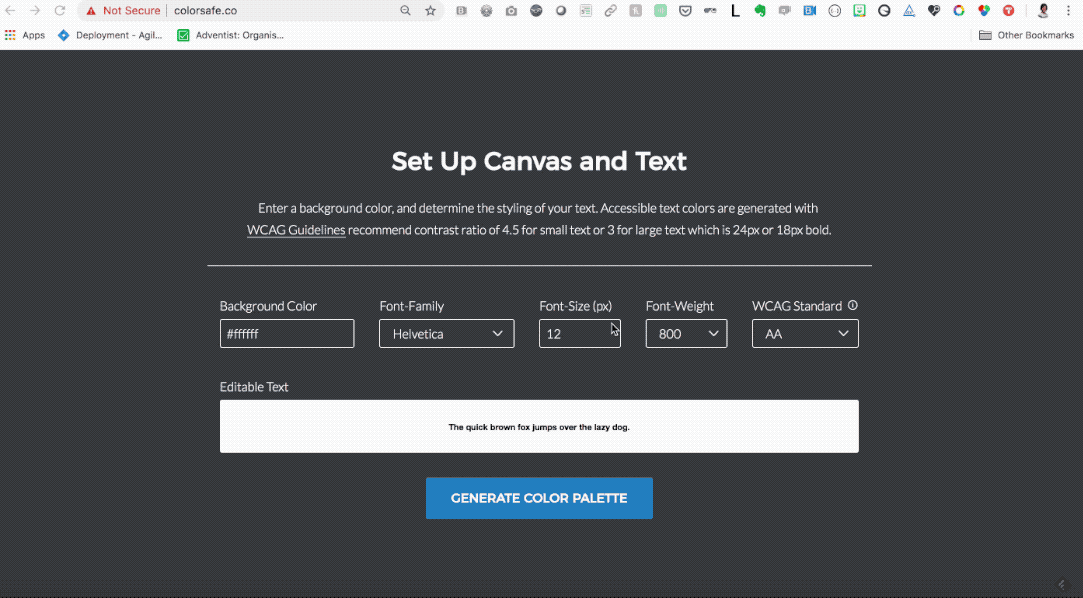The width and height of the screenshot is (1083, 598).
Task: Click the WCAG Standard info icon
Action: [x=852, y=305]
